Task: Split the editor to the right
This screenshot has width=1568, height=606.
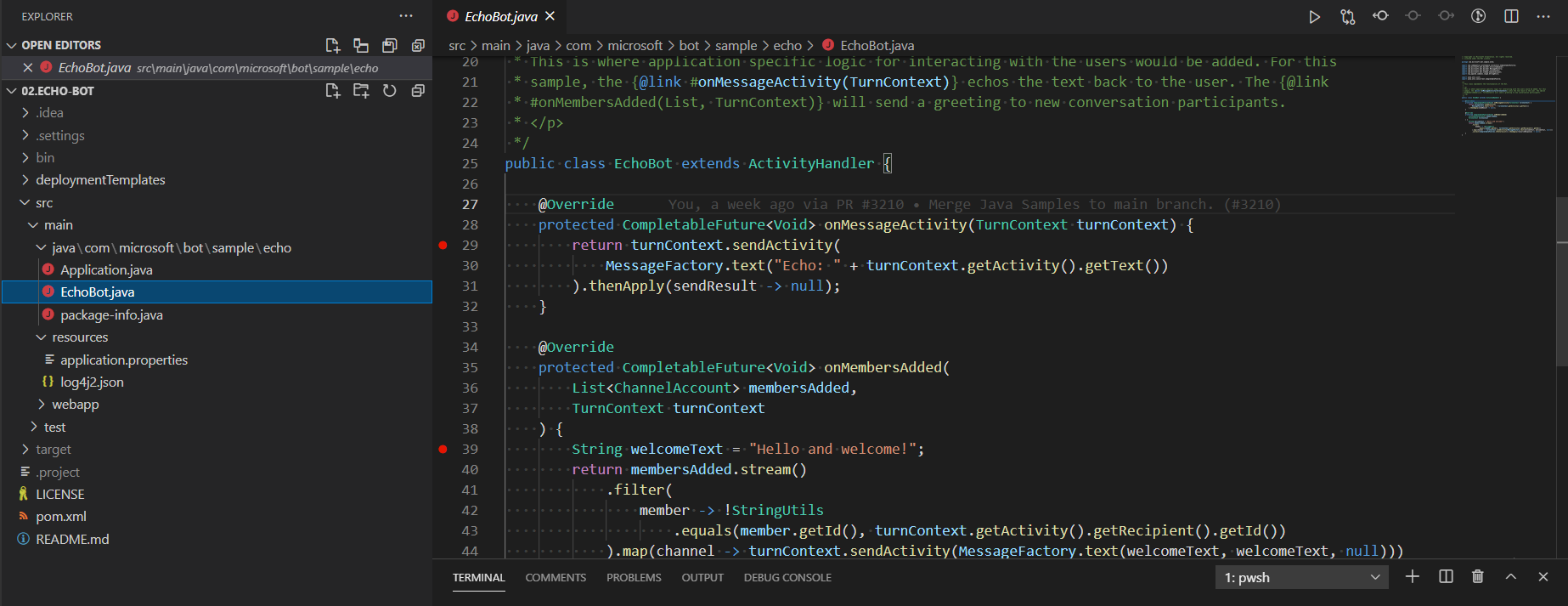Action: (1511, 17)
